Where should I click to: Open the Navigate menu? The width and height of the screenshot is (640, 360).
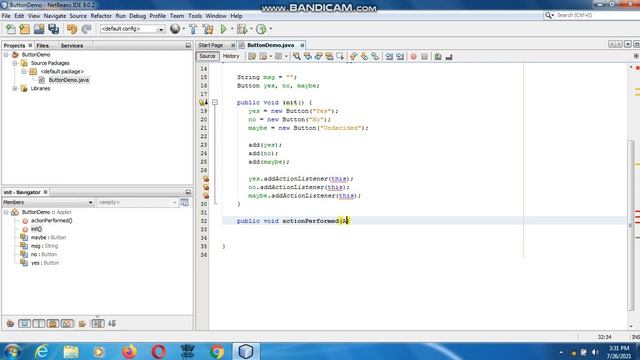pos(55,16)
